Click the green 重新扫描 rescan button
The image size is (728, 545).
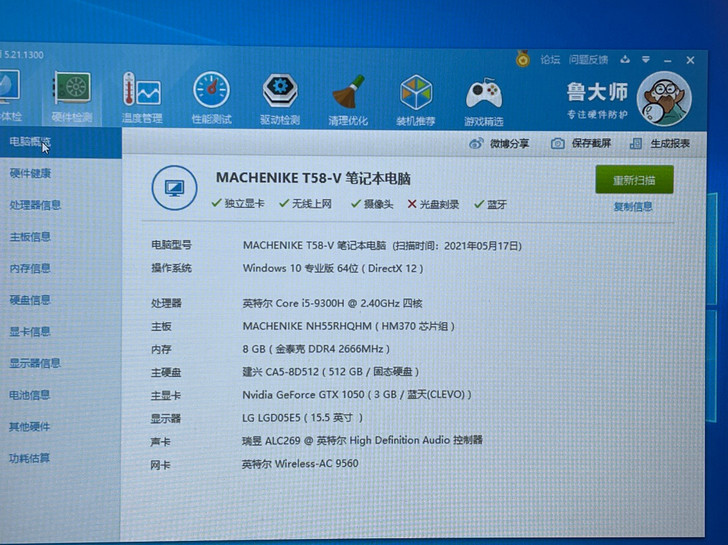(634, 180)
